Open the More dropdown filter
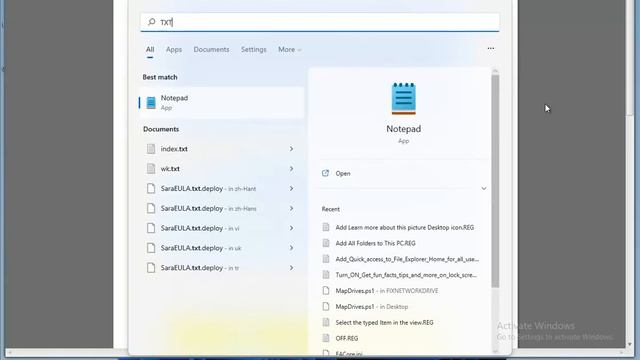Screen dimensions: 640x360 289,49
